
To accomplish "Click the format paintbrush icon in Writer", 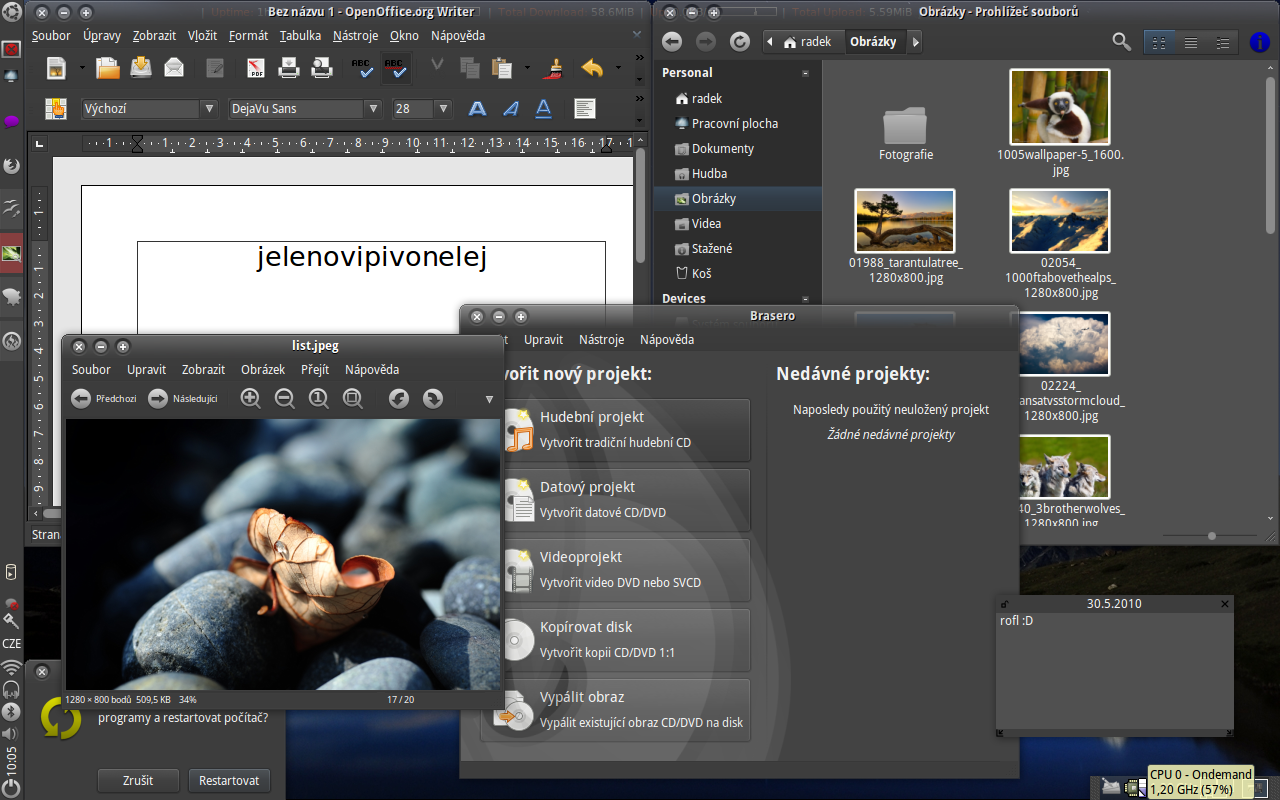I will pyautogui.click(x=553, y=68).
